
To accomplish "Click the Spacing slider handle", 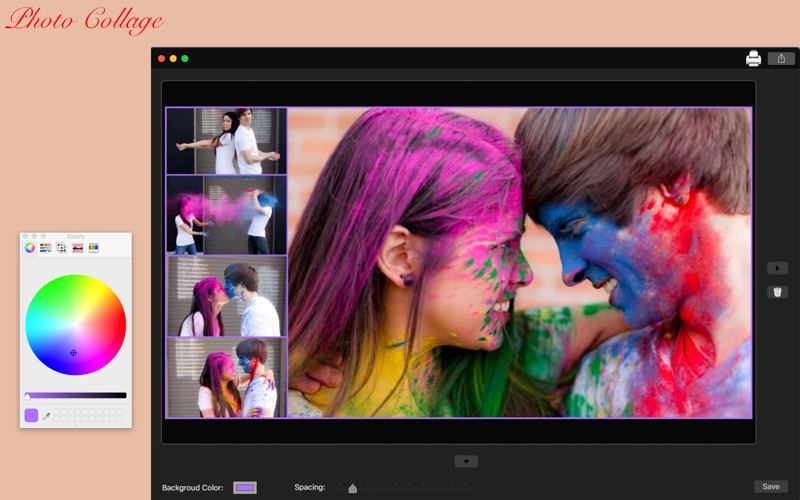I will pyautogui.click(x=352, y=488).
